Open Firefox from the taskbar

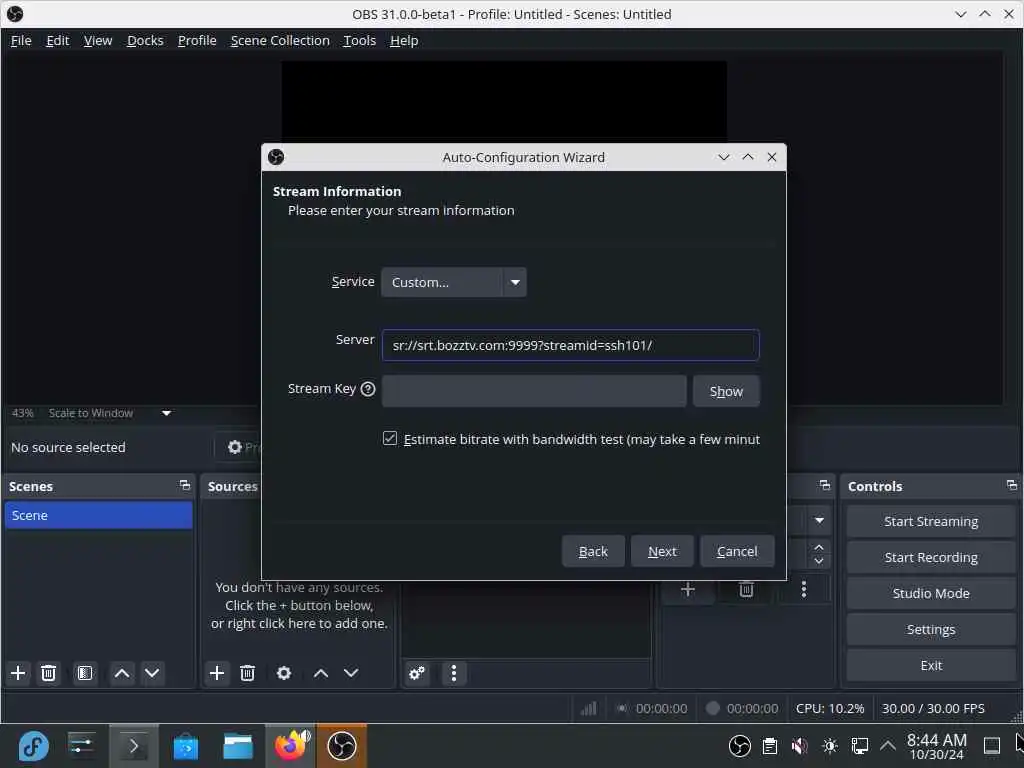tap(291, 746)
